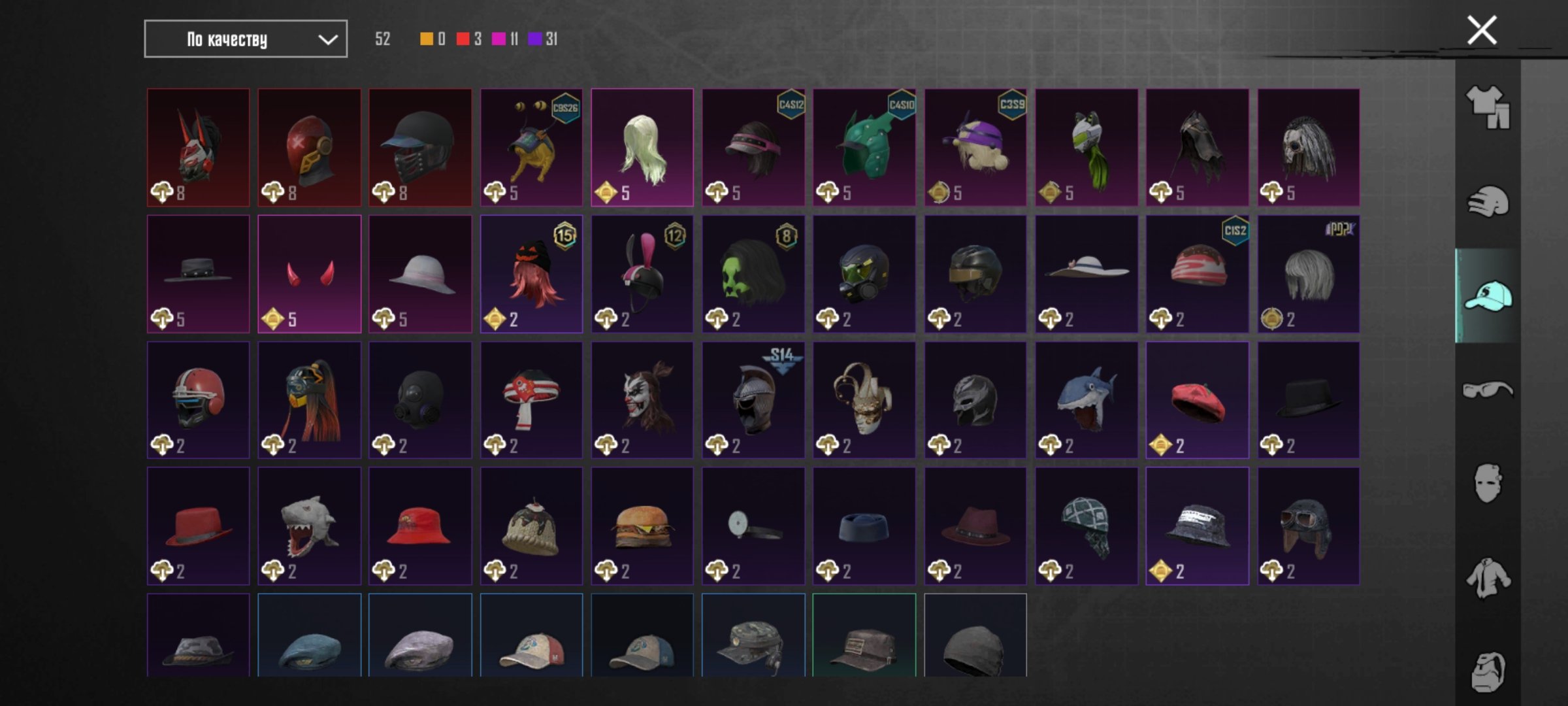Click the dropdown chevron arrow

pyautogui.click(x=327, y=40)
